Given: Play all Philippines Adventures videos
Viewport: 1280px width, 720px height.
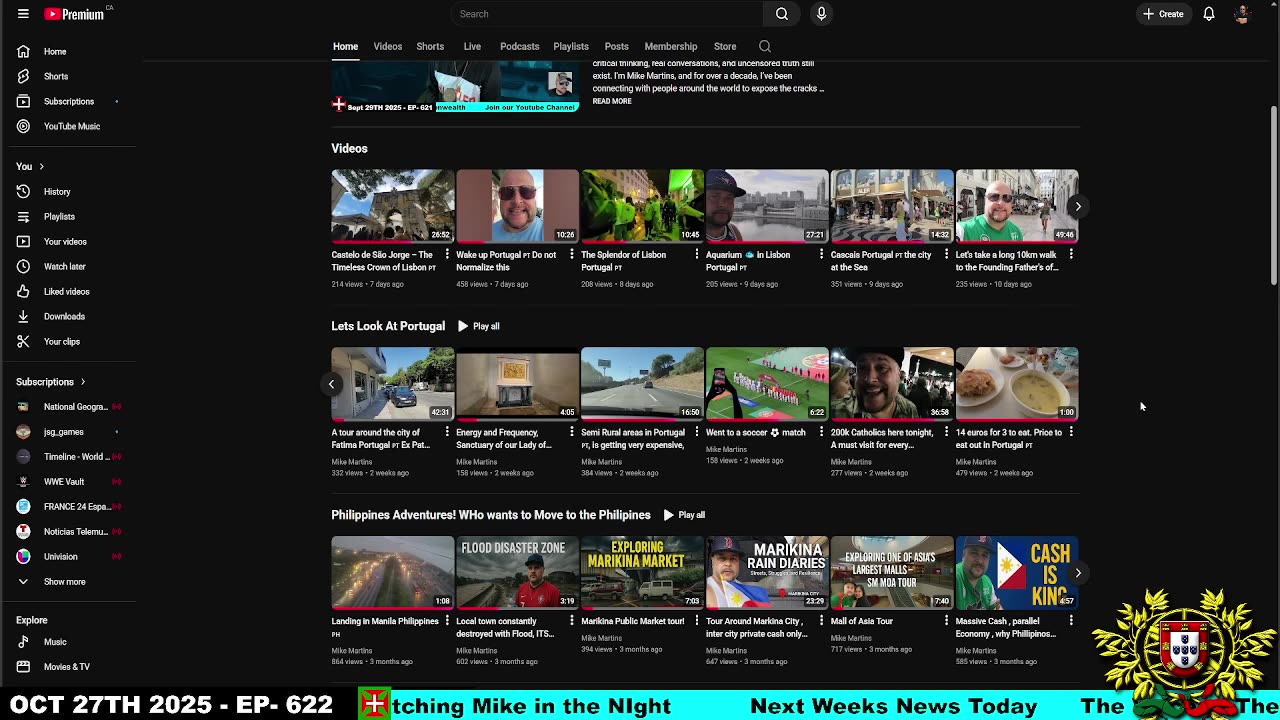Looking at the screenshot, I should [684, 515].
